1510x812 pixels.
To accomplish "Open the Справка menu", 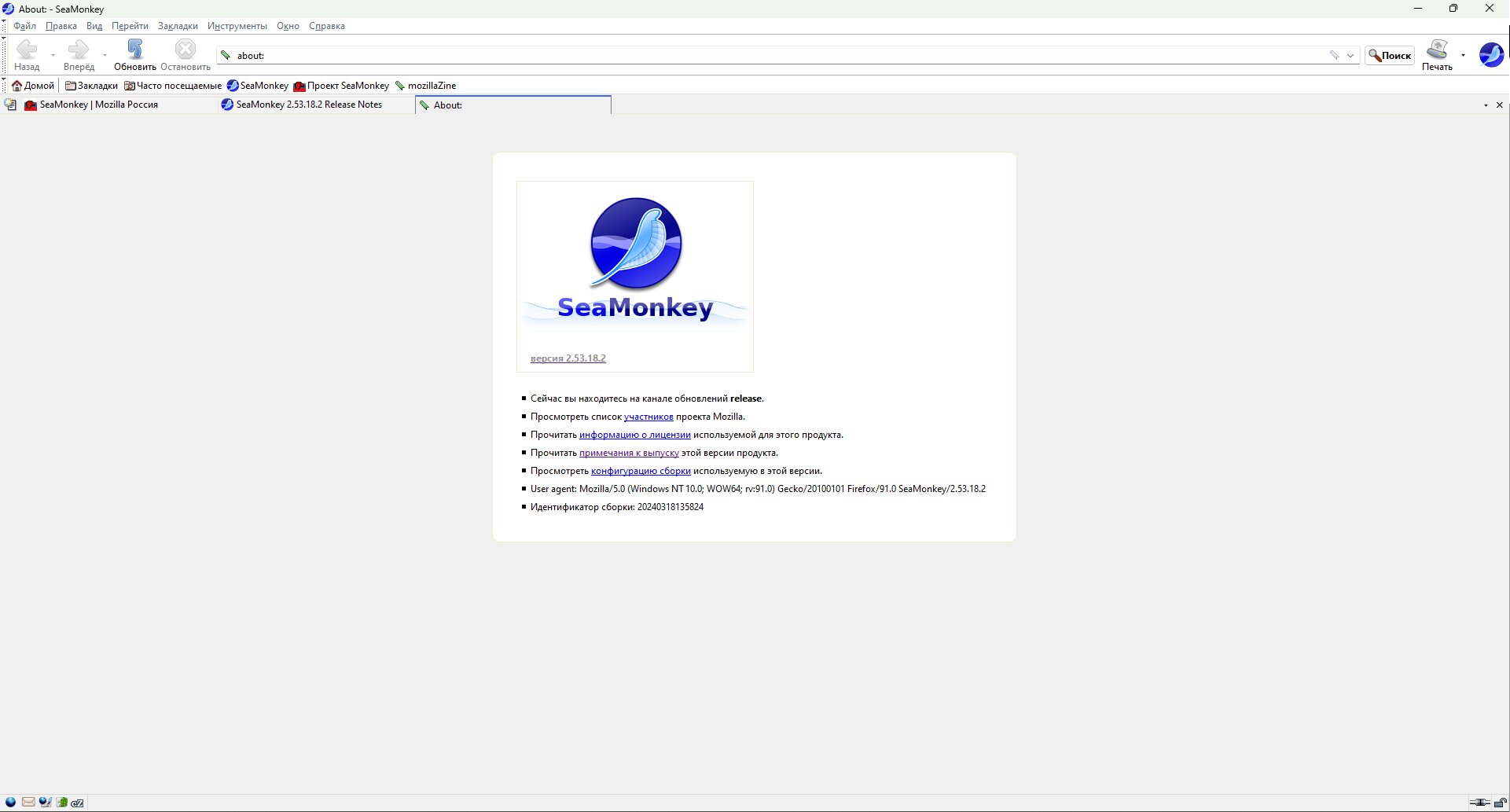I will coord(327,26).
